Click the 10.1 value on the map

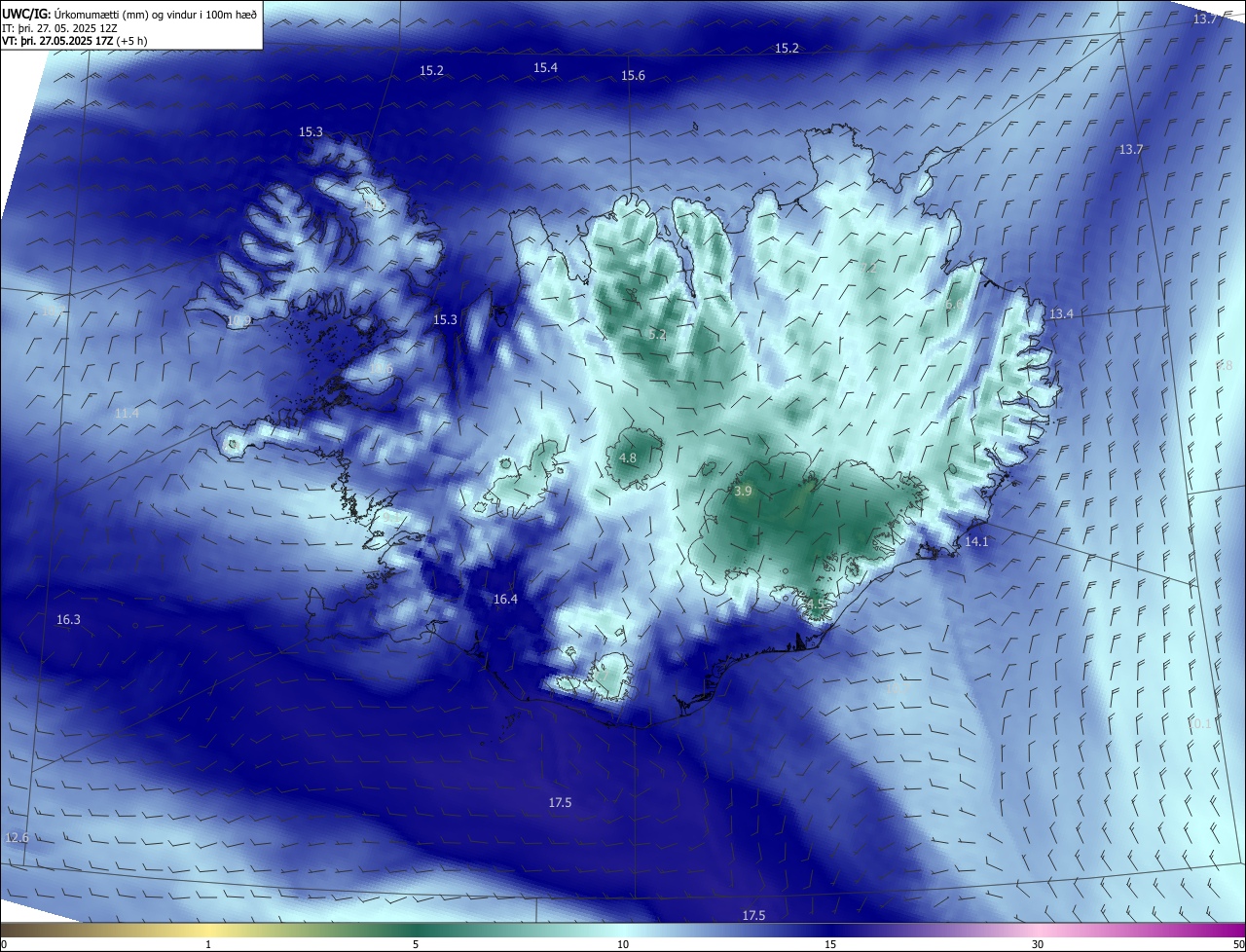pos(1201,723)
